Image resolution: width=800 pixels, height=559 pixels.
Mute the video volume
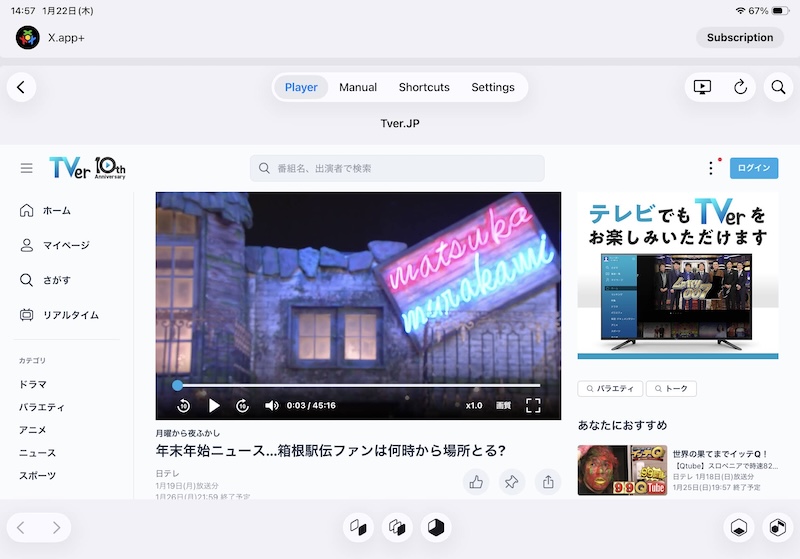point(271,405)
